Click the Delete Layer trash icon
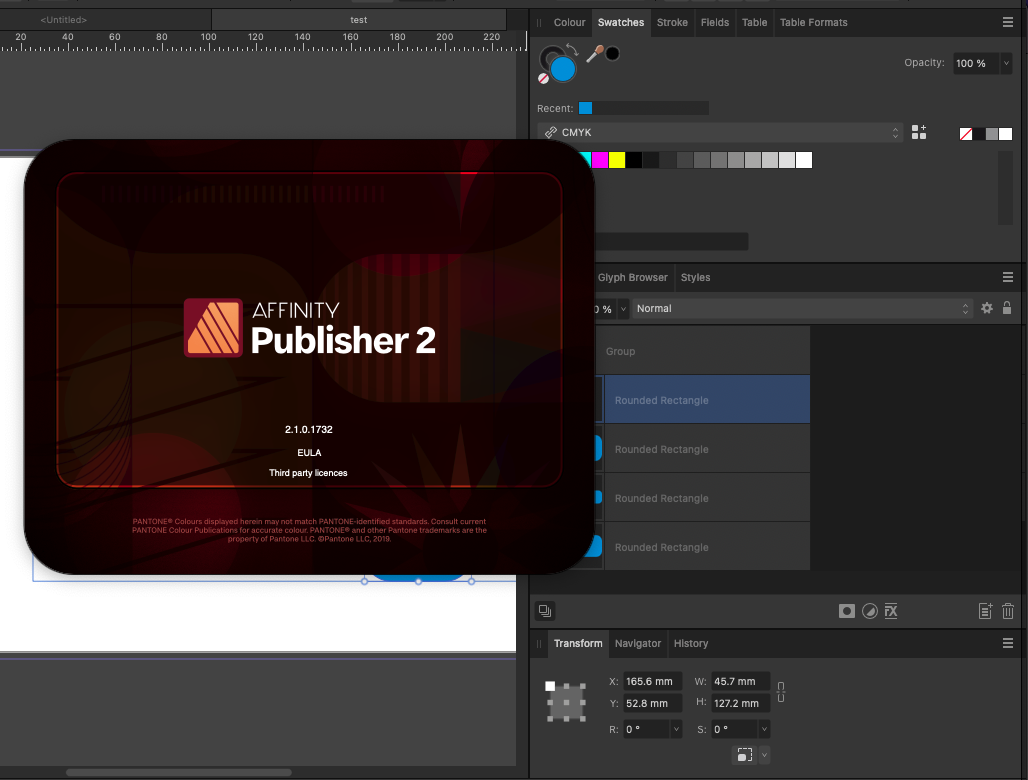 1008,611
